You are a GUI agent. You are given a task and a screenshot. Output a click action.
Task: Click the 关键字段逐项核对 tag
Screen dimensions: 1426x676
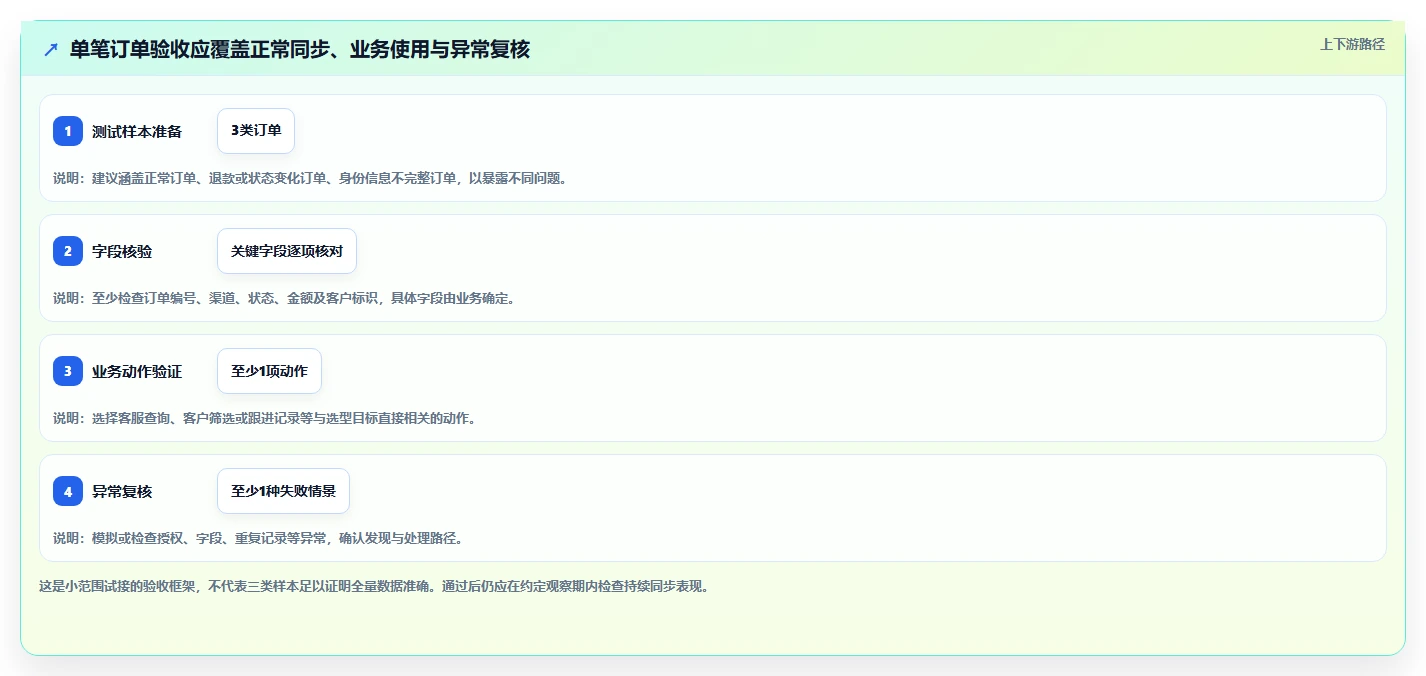(287, 251)
